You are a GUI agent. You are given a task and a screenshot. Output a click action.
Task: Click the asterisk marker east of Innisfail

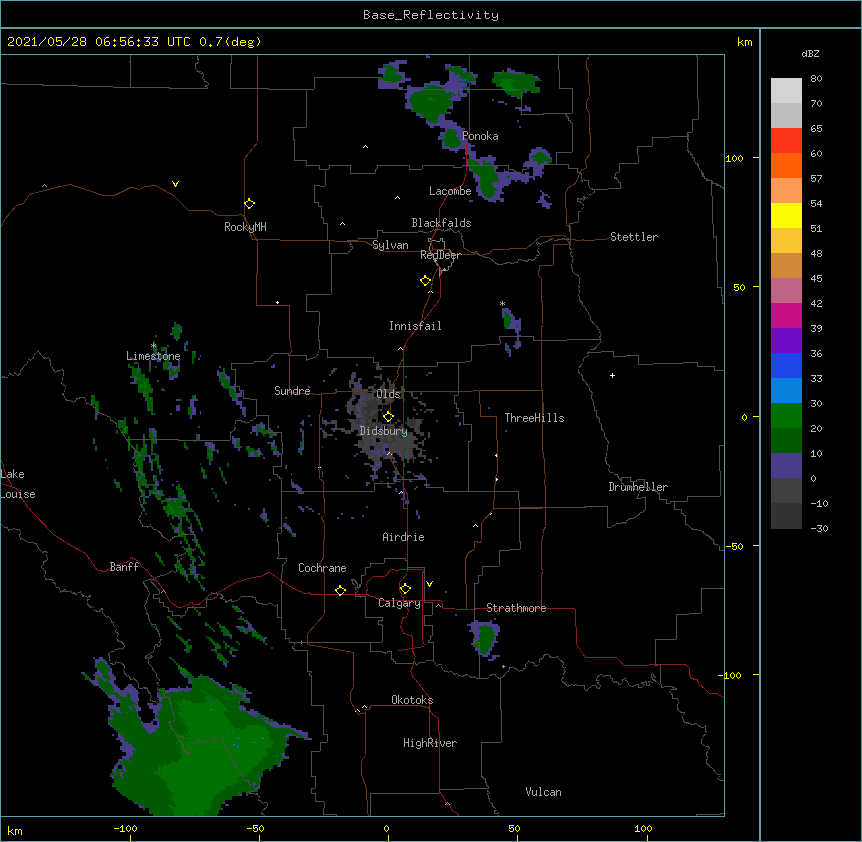(x=502, y=303)
